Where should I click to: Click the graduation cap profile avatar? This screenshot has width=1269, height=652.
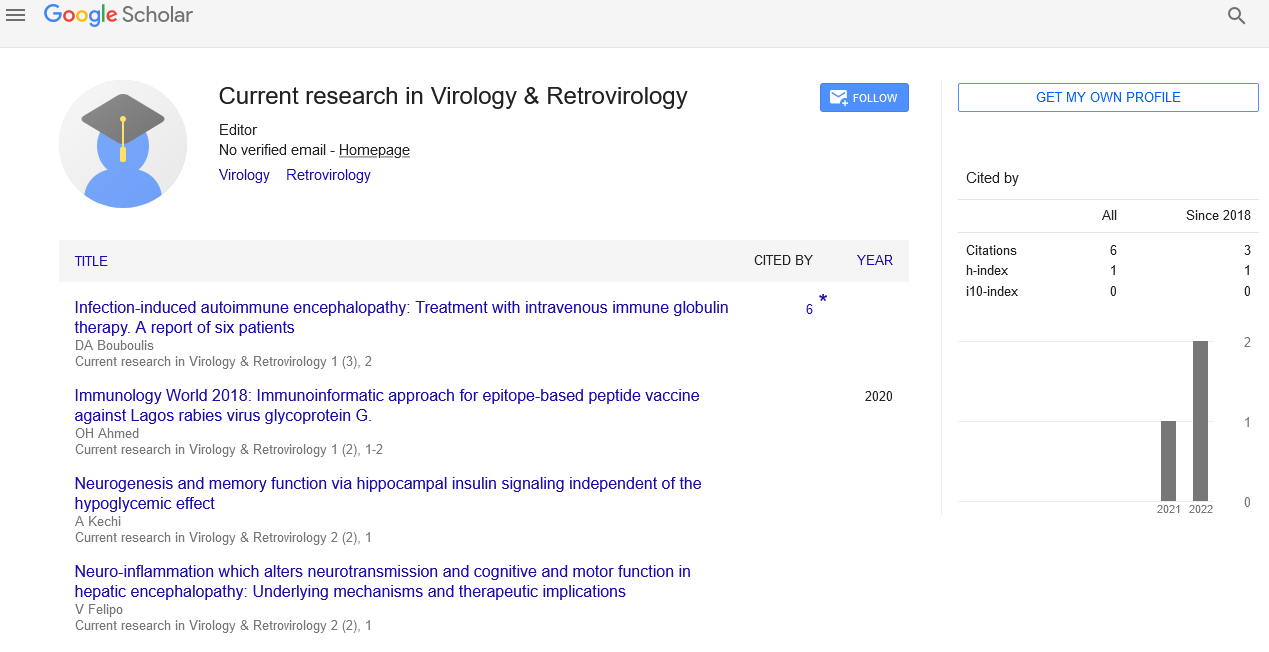tap(123, 144)
